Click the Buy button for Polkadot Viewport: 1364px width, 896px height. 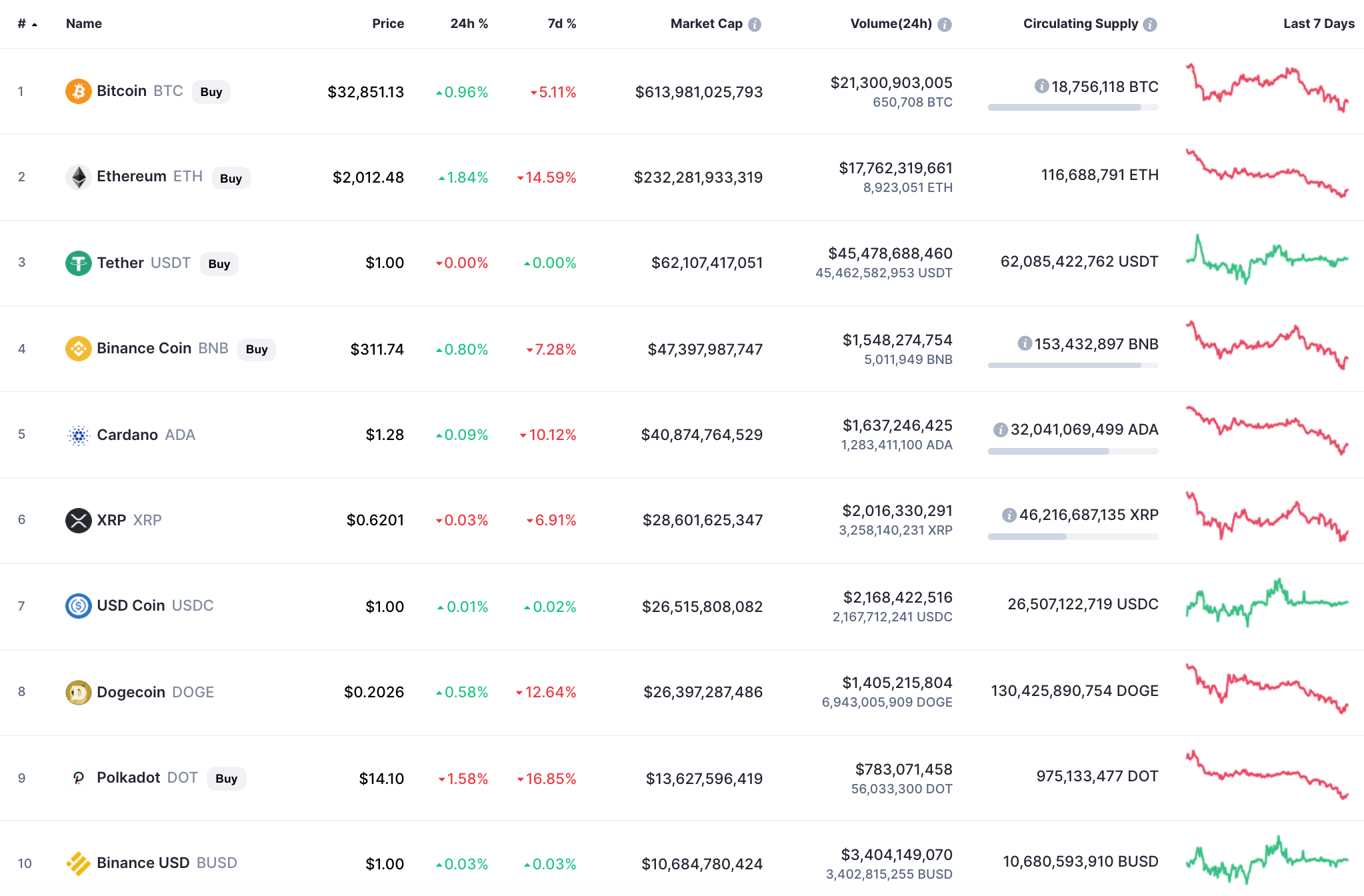(227, 779)
